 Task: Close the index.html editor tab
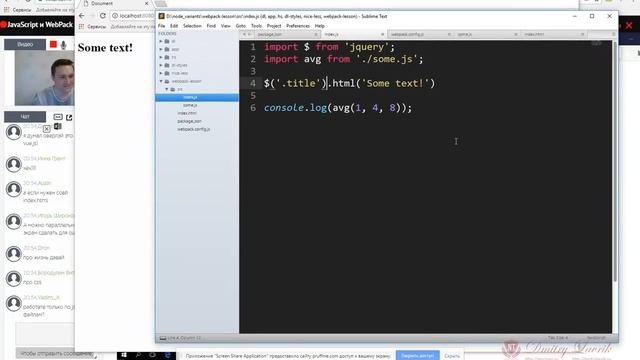[x=582, y=34]
